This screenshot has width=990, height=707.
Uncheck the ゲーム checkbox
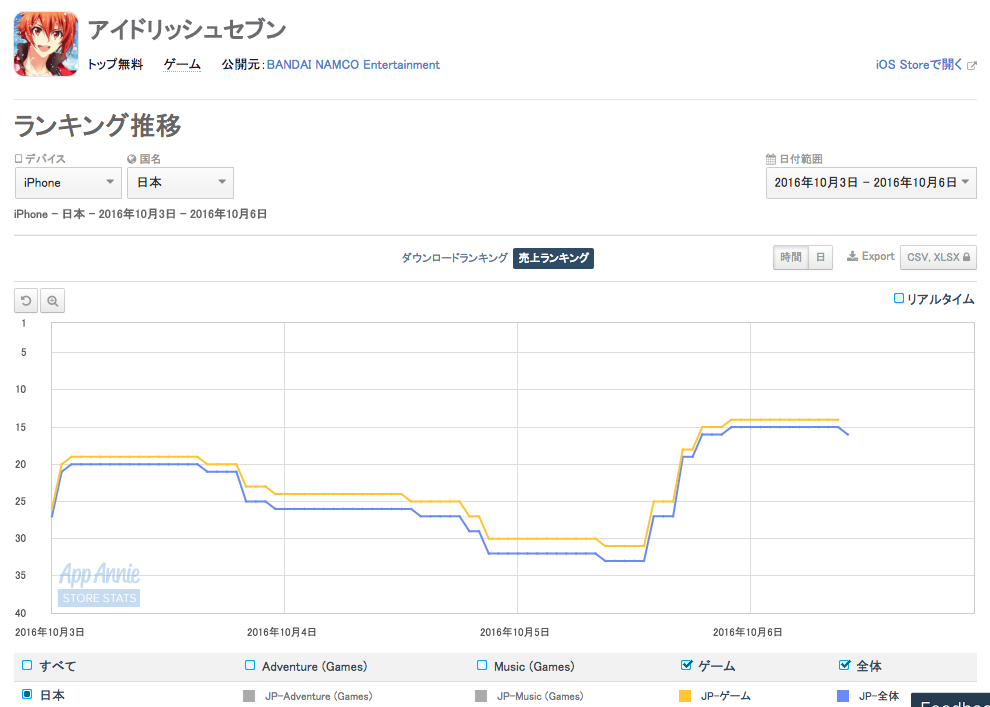tap(686, 665)
